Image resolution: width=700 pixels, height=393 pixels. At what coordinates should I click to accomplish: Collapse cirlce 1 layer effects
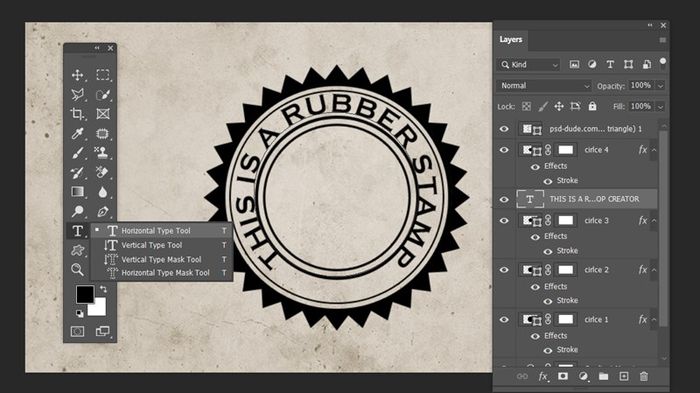(654, 319)
